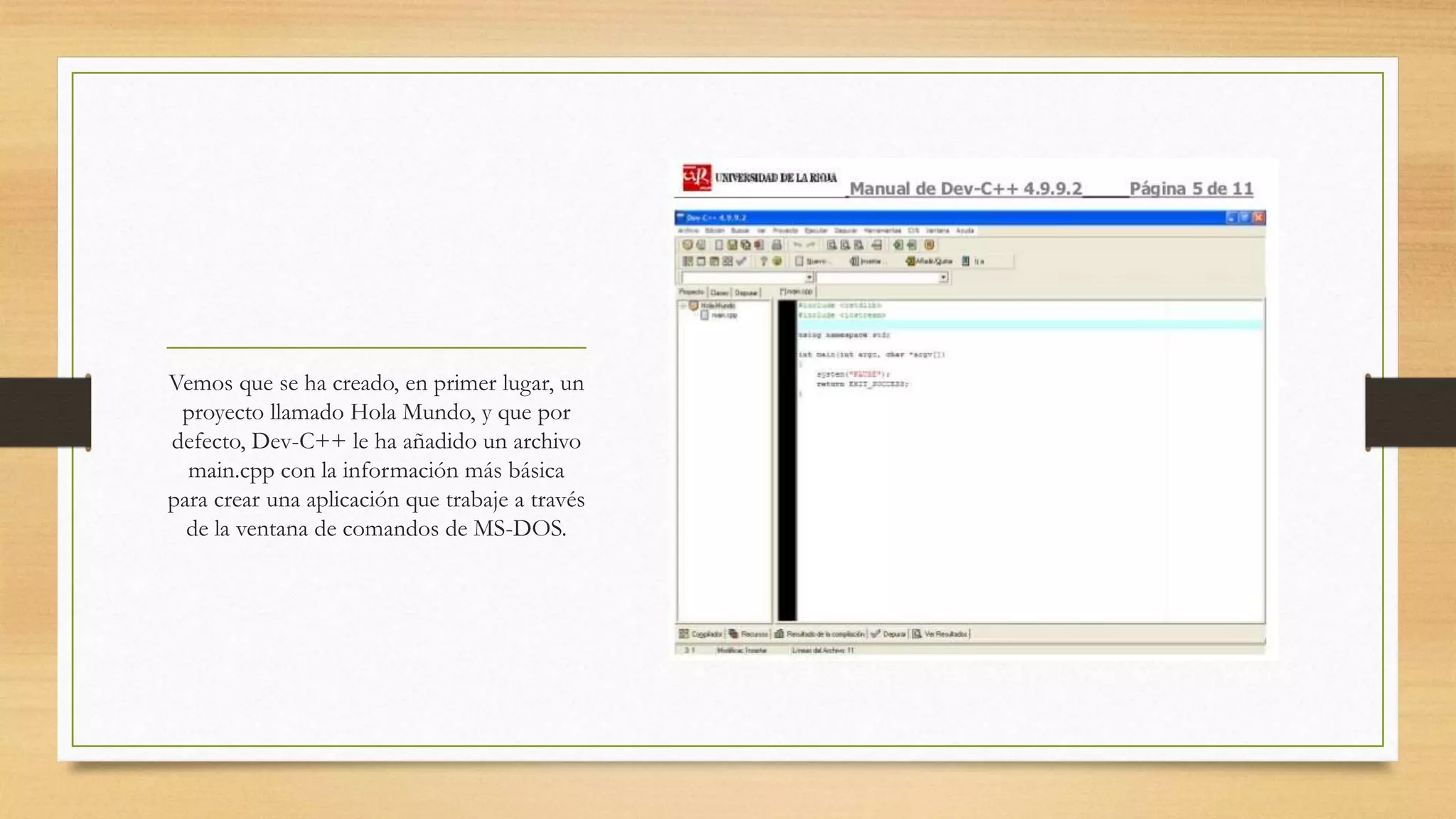The height and width of the screenshot is (819, 1456).
Task: Click the Help question mark icon
Action: coord(764,261)
